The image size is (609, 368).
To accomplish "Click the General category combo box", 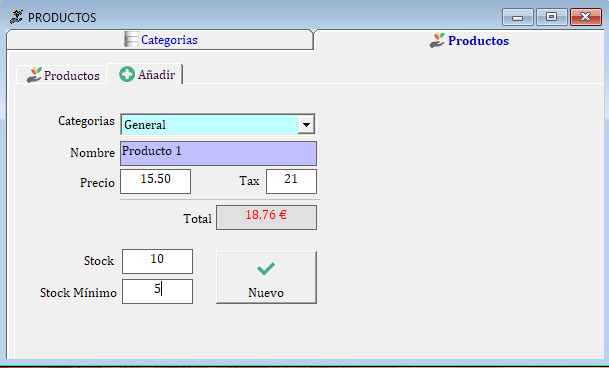I will [x=218, y=124].
